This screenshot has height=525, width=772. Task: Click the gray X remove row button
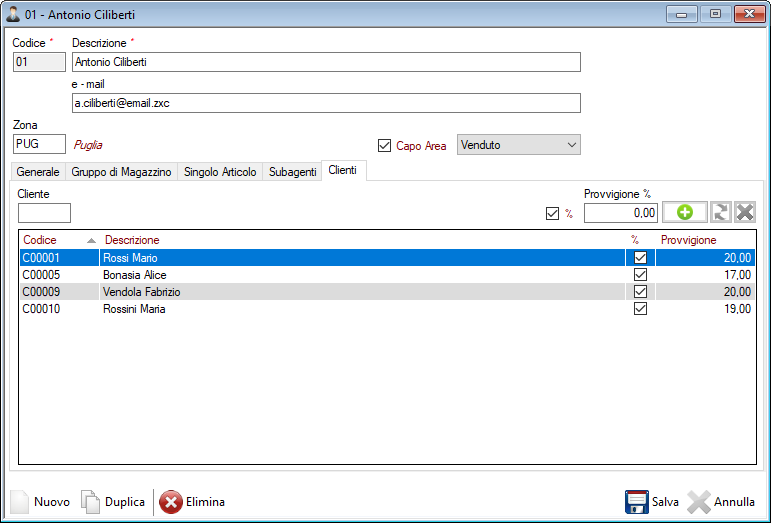[745, 212]
